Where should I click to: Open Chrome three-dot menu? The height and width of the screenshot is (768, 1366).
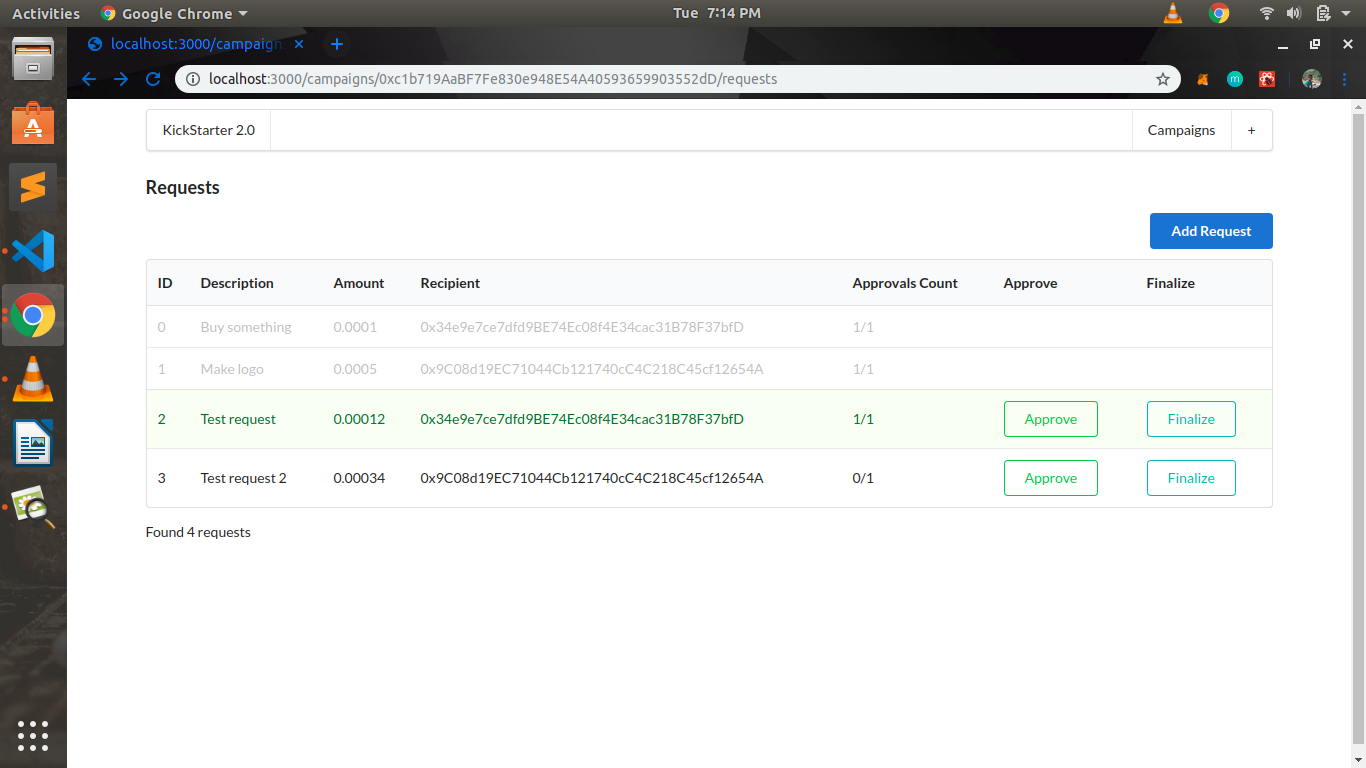tap(1344, 79)
